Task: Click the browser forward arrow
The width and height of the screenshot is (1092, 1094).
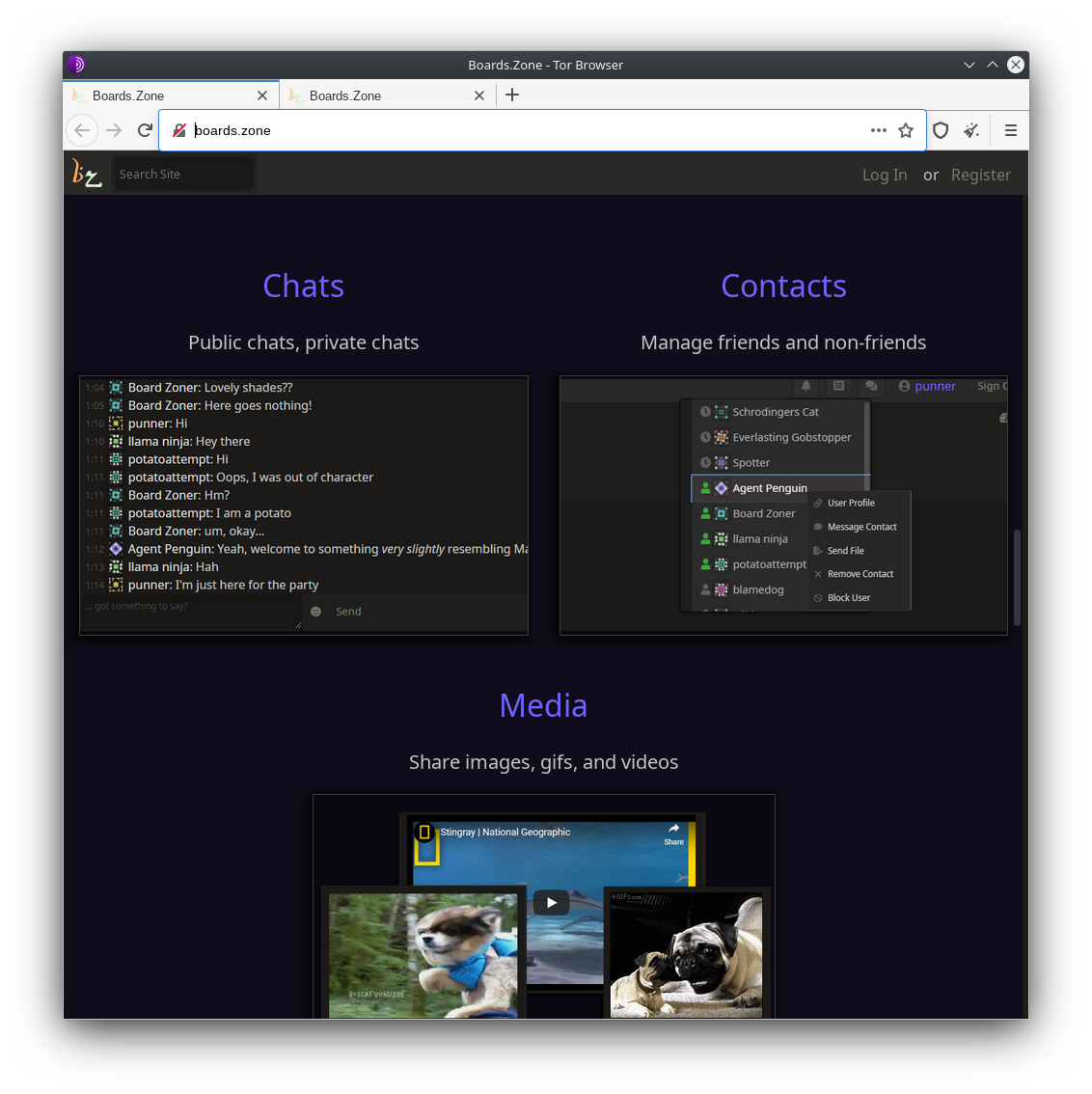Action: click(114, 130)
